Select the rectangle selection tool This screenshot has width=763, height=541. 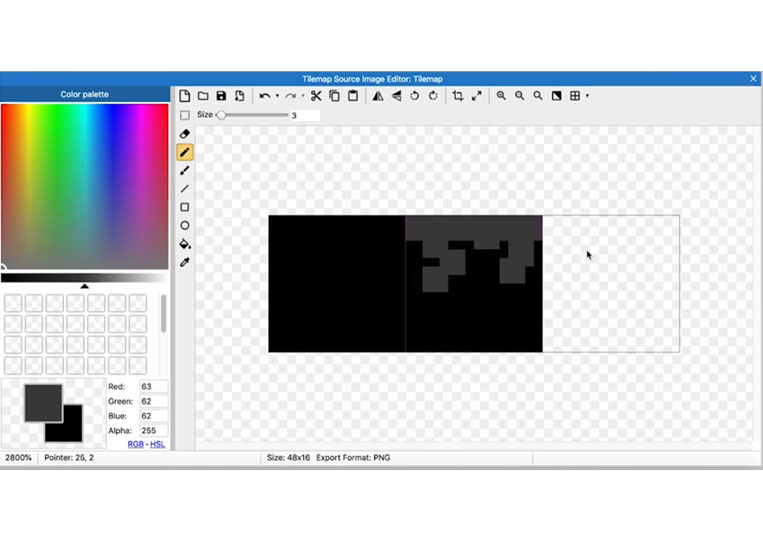(x=185, y=115)
